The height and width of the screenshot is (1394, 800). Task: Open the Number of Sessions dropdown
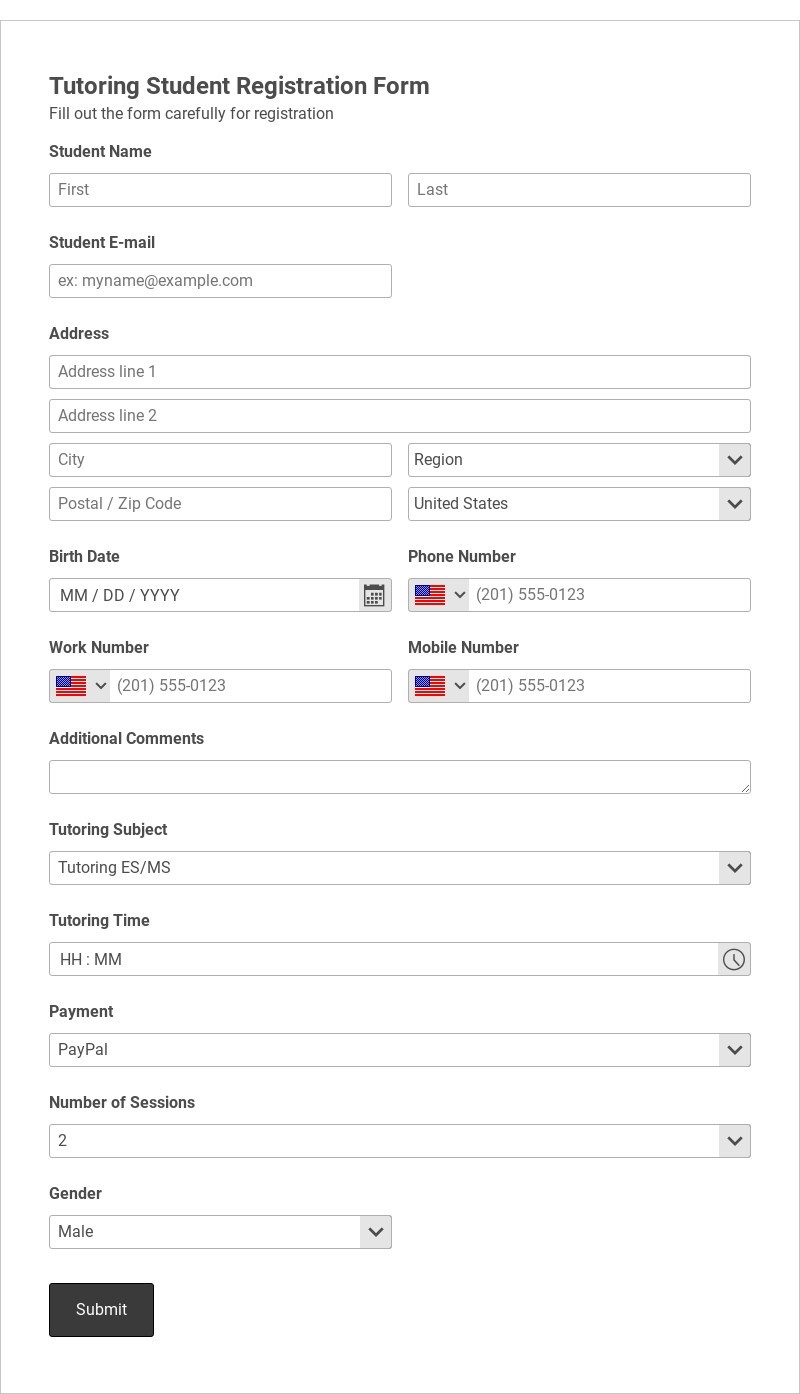(400, 1141)
